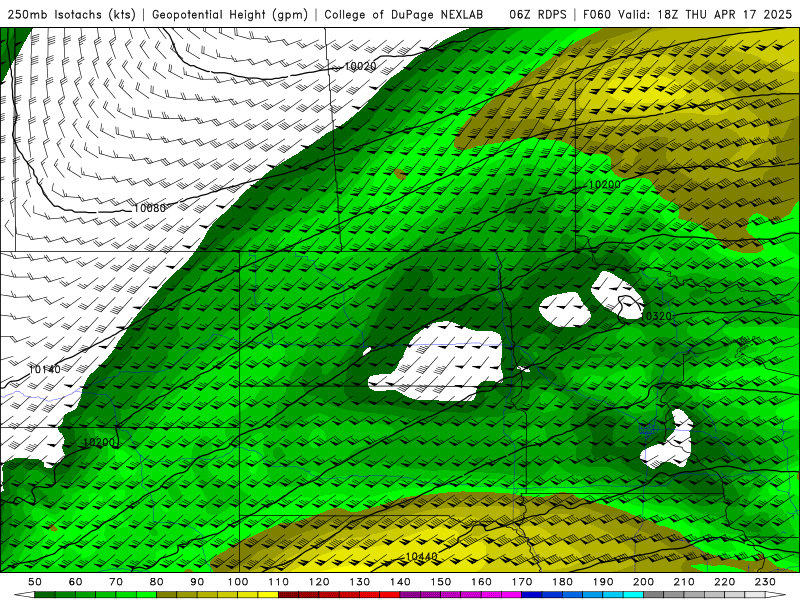Image resolution: width=800 pixels, height=600 pixels.
Task: Click the 10020 height contour label
Action: (360, 66)
